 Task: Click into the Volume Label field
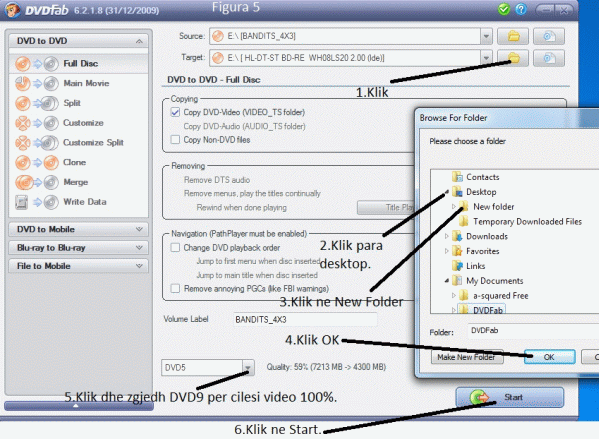(305, 319)
